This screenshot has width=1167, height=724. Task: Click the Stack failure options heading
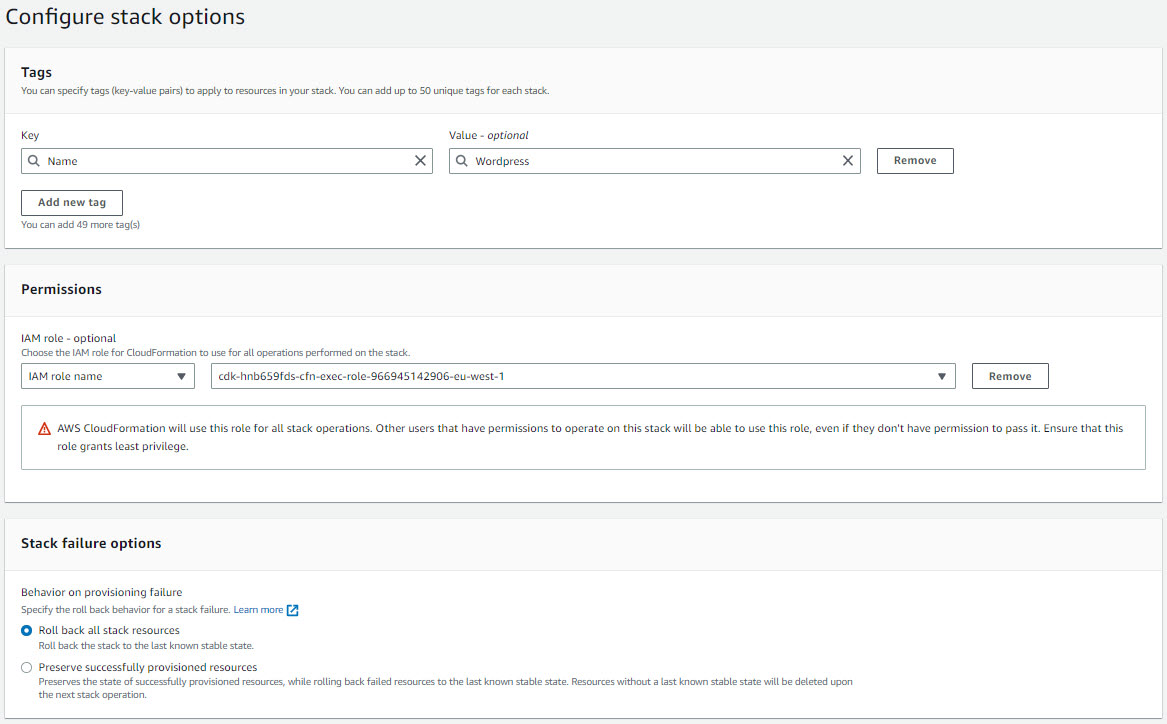click(x=91, y=543)
